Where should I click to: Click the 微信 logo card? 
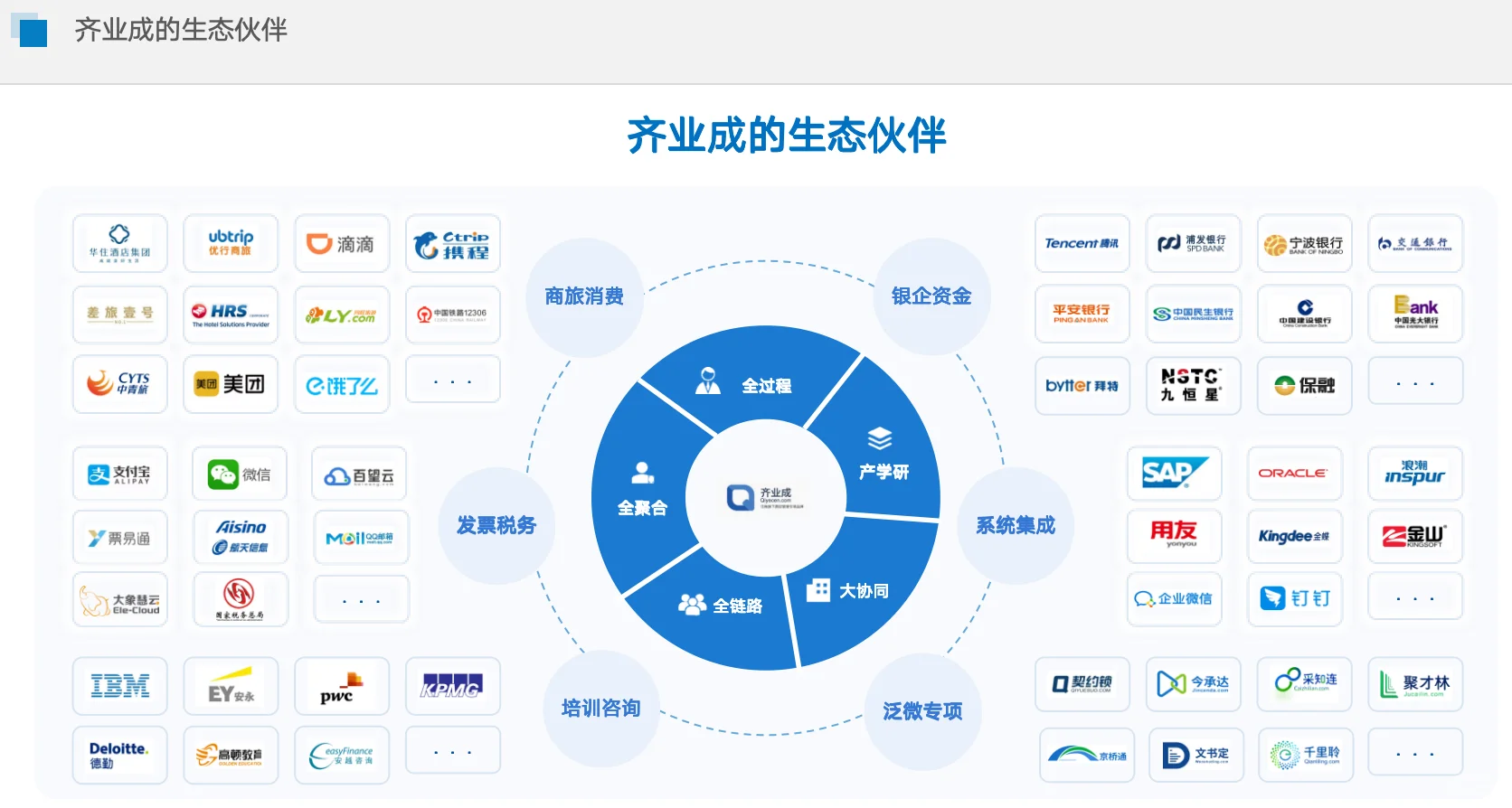240,474
